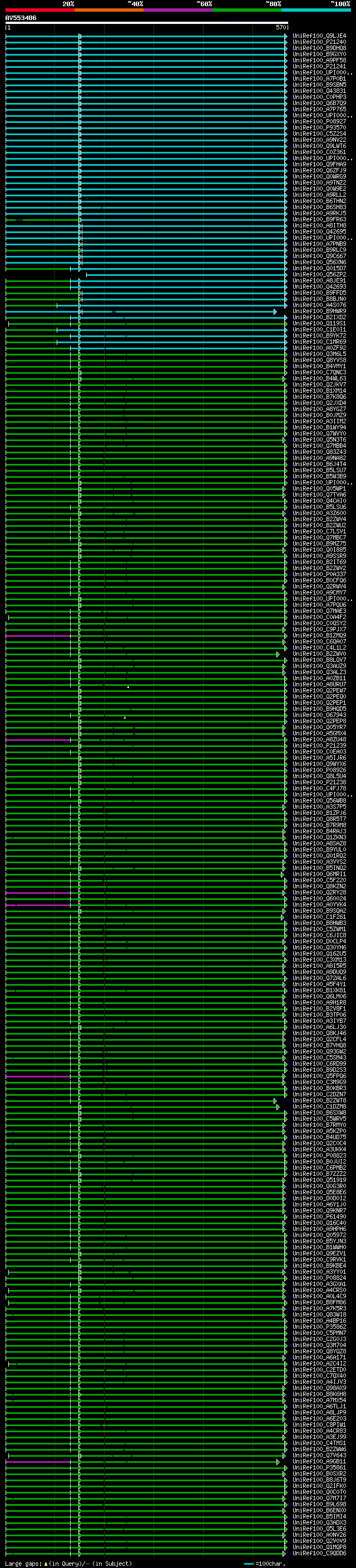Open hit UniRef100_Q9LJE4
The width and height of the screenshot is (356, 1568).
point(319,37)
